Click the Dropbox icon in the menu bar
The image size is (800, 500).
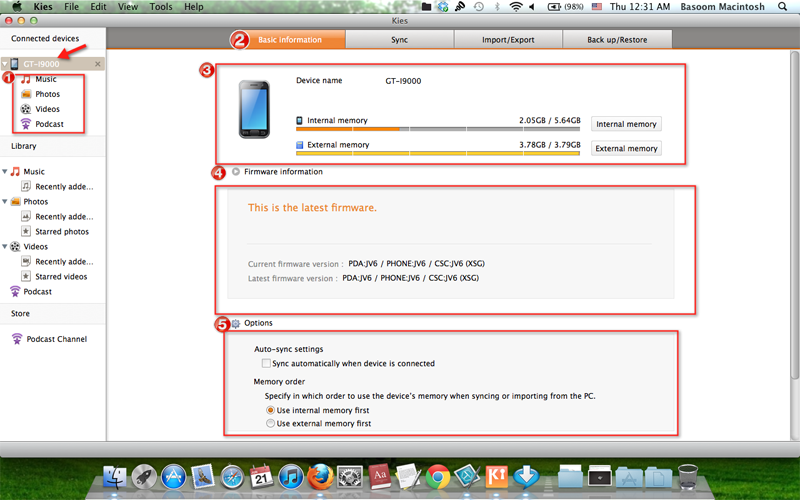(443, 7)
